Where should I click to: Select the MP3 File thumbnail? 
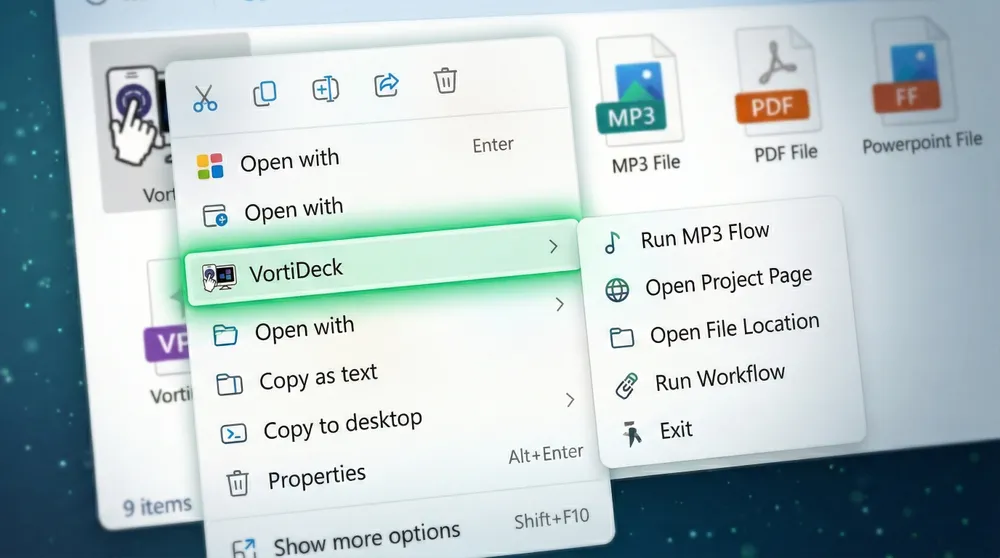638,89
